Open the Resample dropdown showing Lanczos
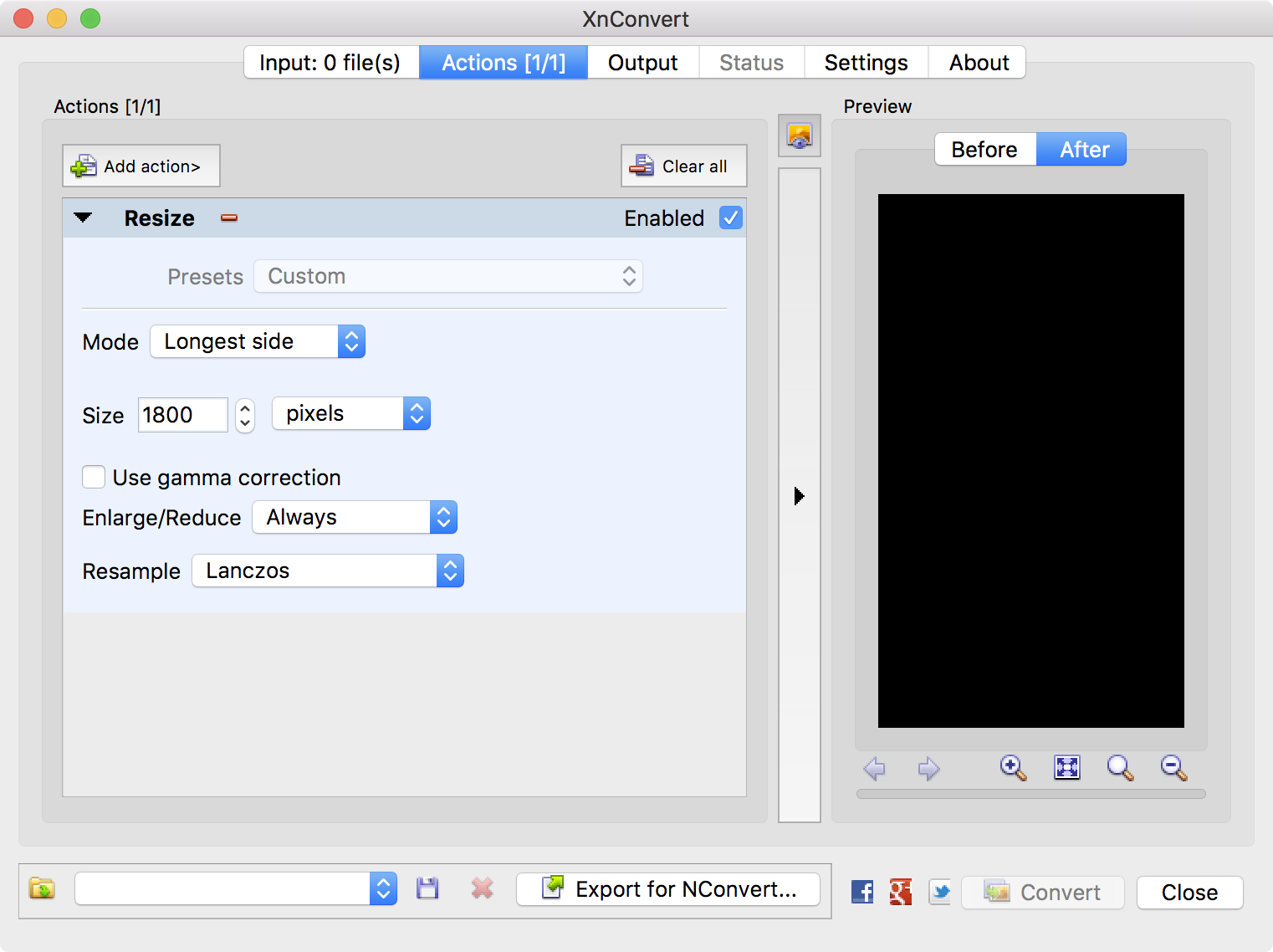 pos(328,571)
